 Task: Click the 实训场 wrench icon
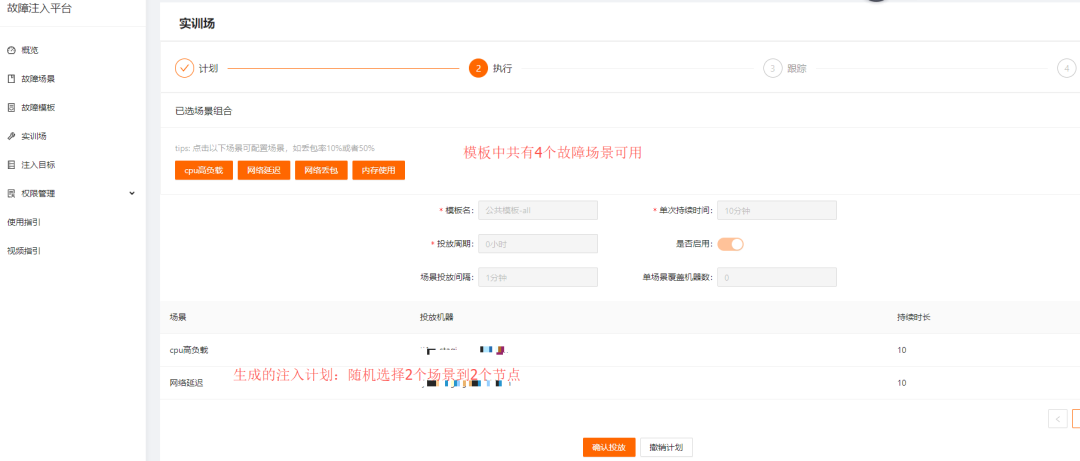click(x=11, y=136)
